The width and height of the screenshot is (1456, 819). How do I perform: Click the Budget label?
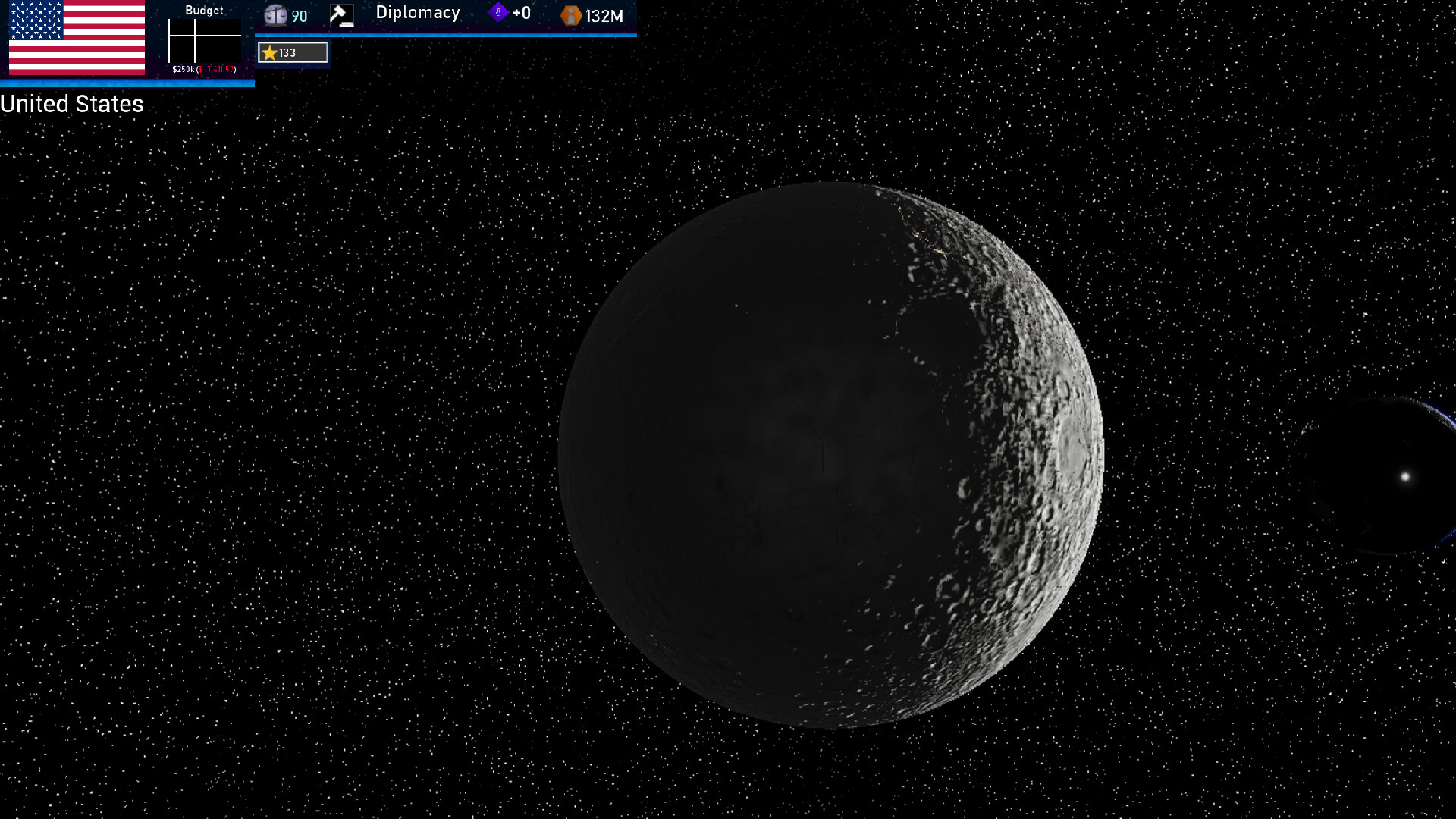(x=204, y=11)
